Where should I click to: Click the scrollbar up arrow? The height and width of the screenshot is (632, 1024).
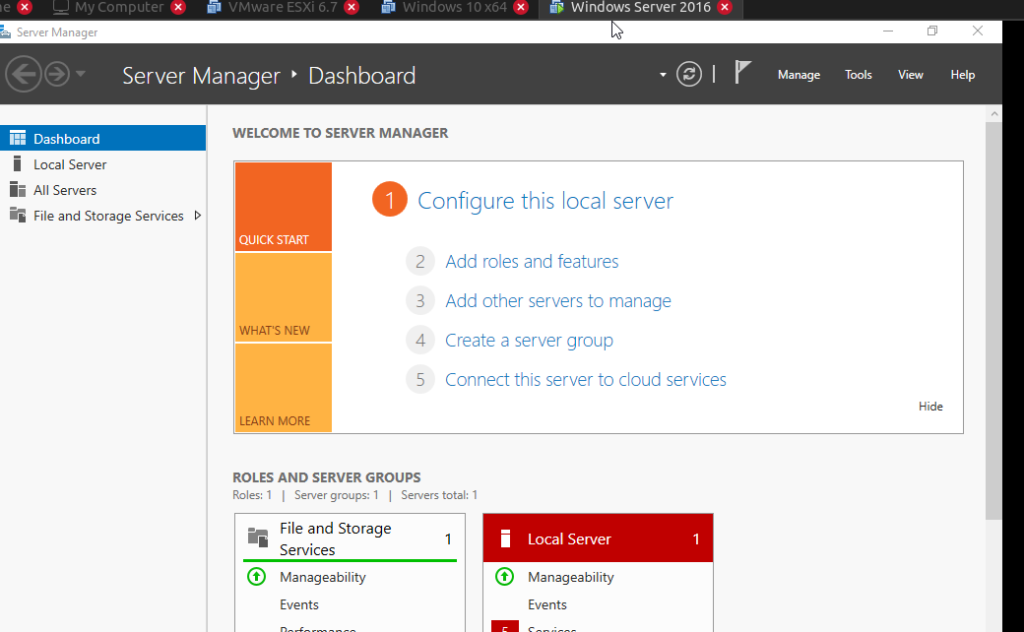(x=994, y=114)
